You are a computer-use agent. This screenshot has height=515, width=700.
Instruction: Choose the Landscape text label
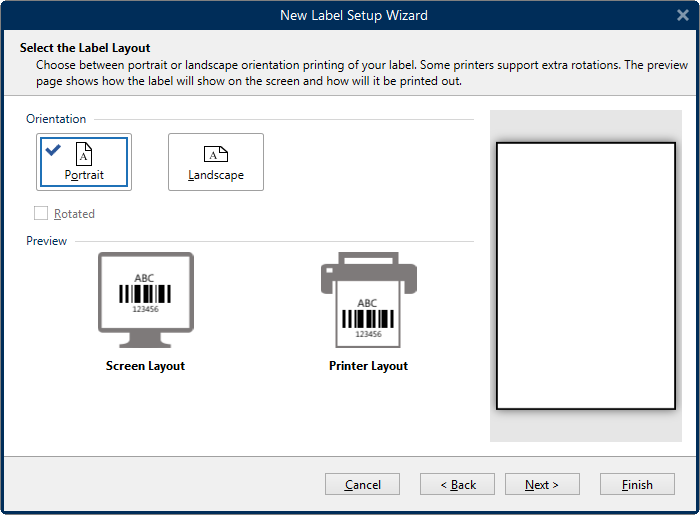(x=216, y=176)
